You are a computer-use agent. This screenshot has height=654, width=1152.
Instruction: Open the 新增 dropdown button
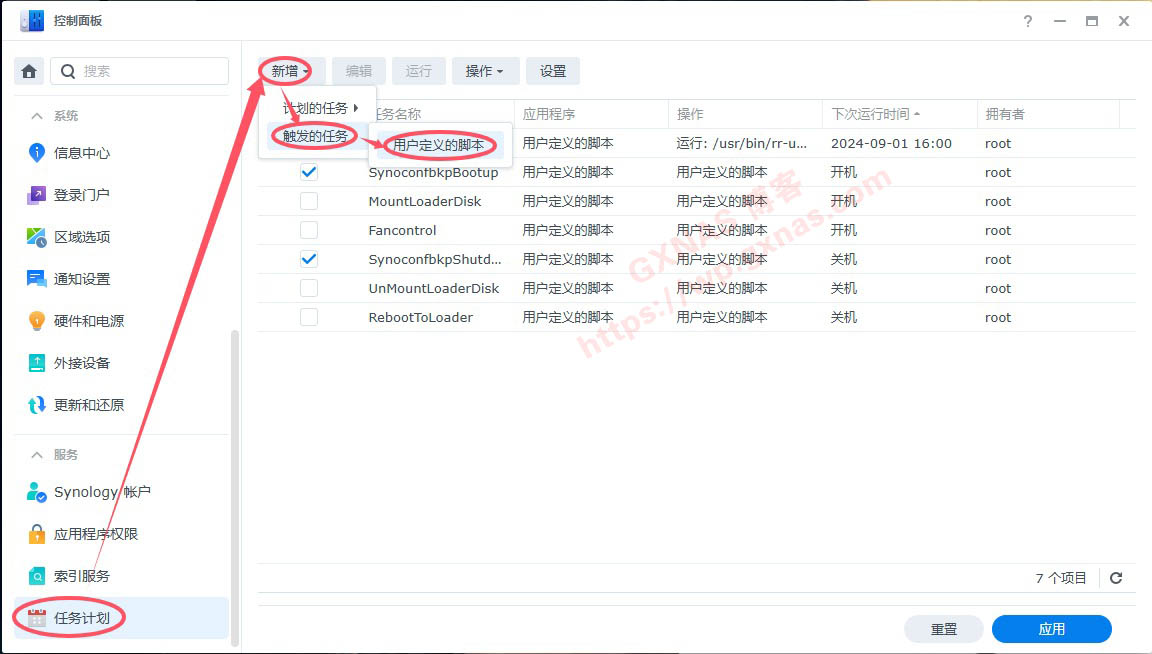point(290,71)
